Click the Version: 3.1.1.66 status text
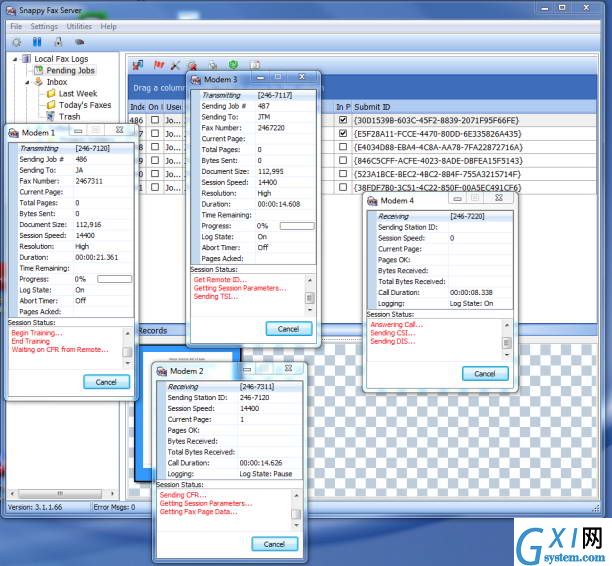Screen dimensions: 612x566 [35, 507]
